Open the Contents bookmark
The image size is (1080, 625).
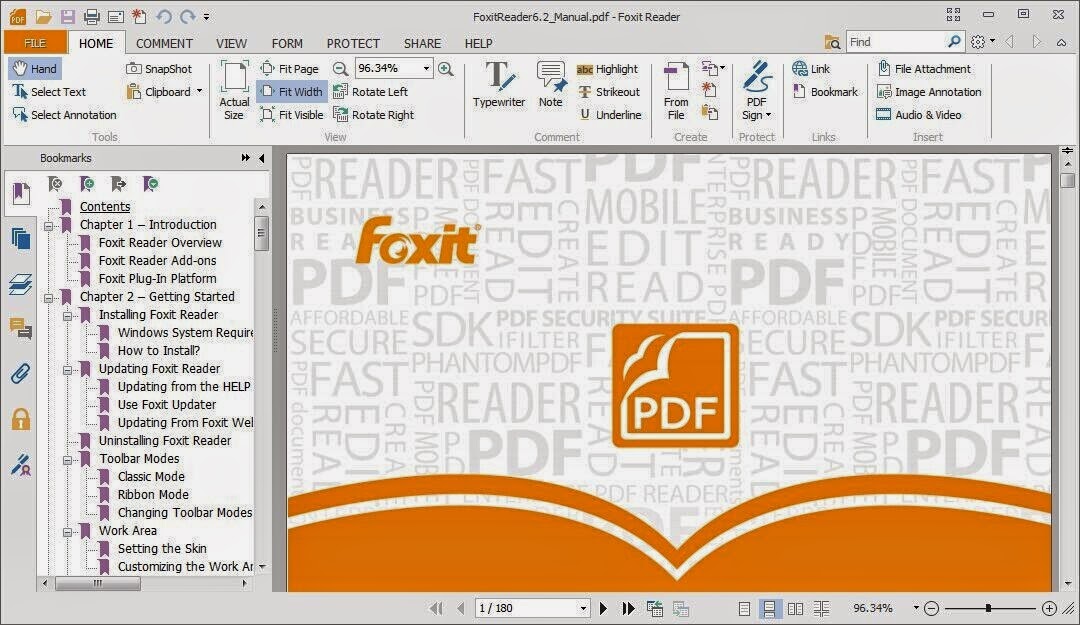[x=105, y=206]
